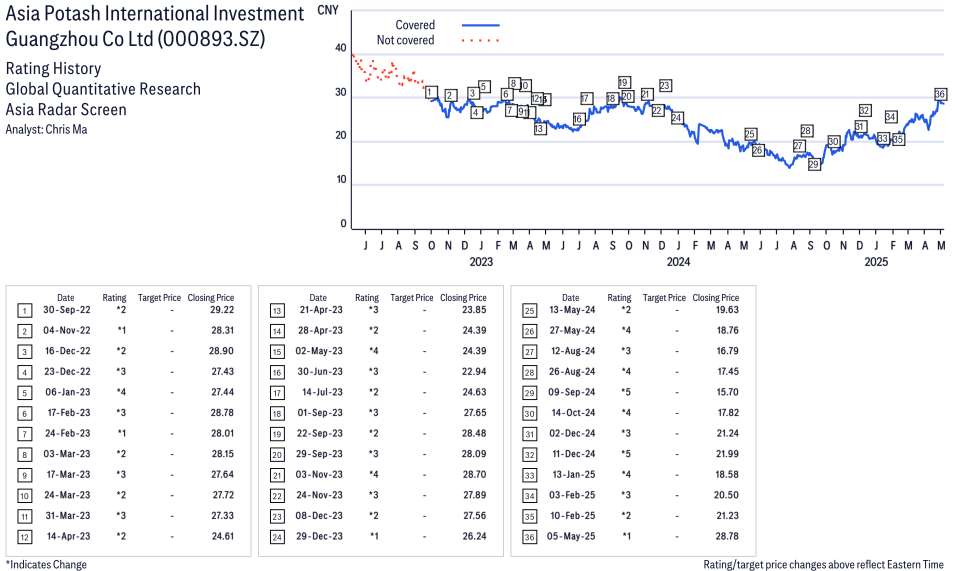955x571 pixels.
Task: Click the red dotted Not covered legend line
Action: click(x=481, y=41)
